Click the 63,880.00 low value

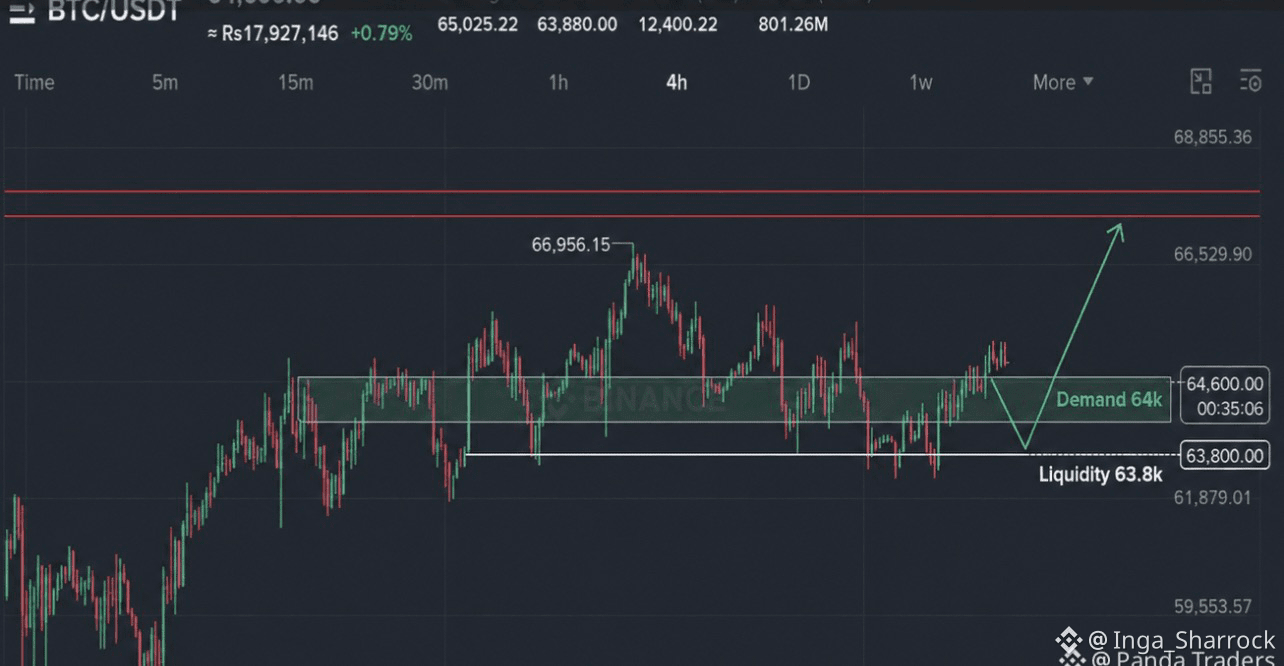pos(577,24)
